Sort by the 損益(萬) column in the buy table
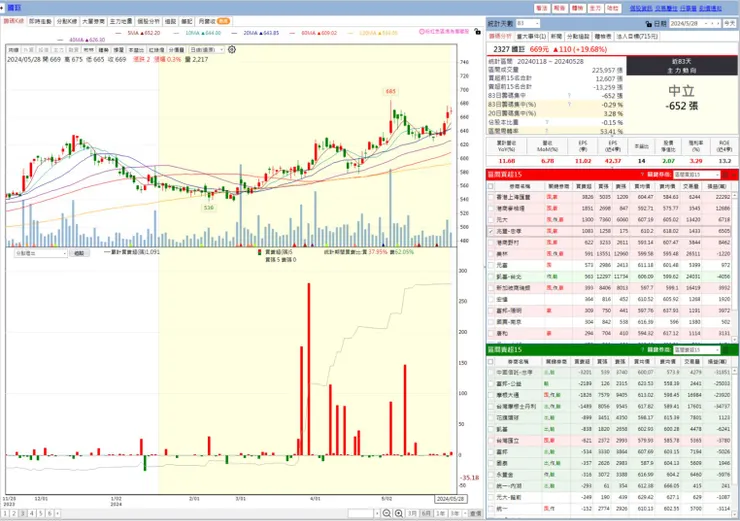 pyautogui.click(x=716, y=186)
